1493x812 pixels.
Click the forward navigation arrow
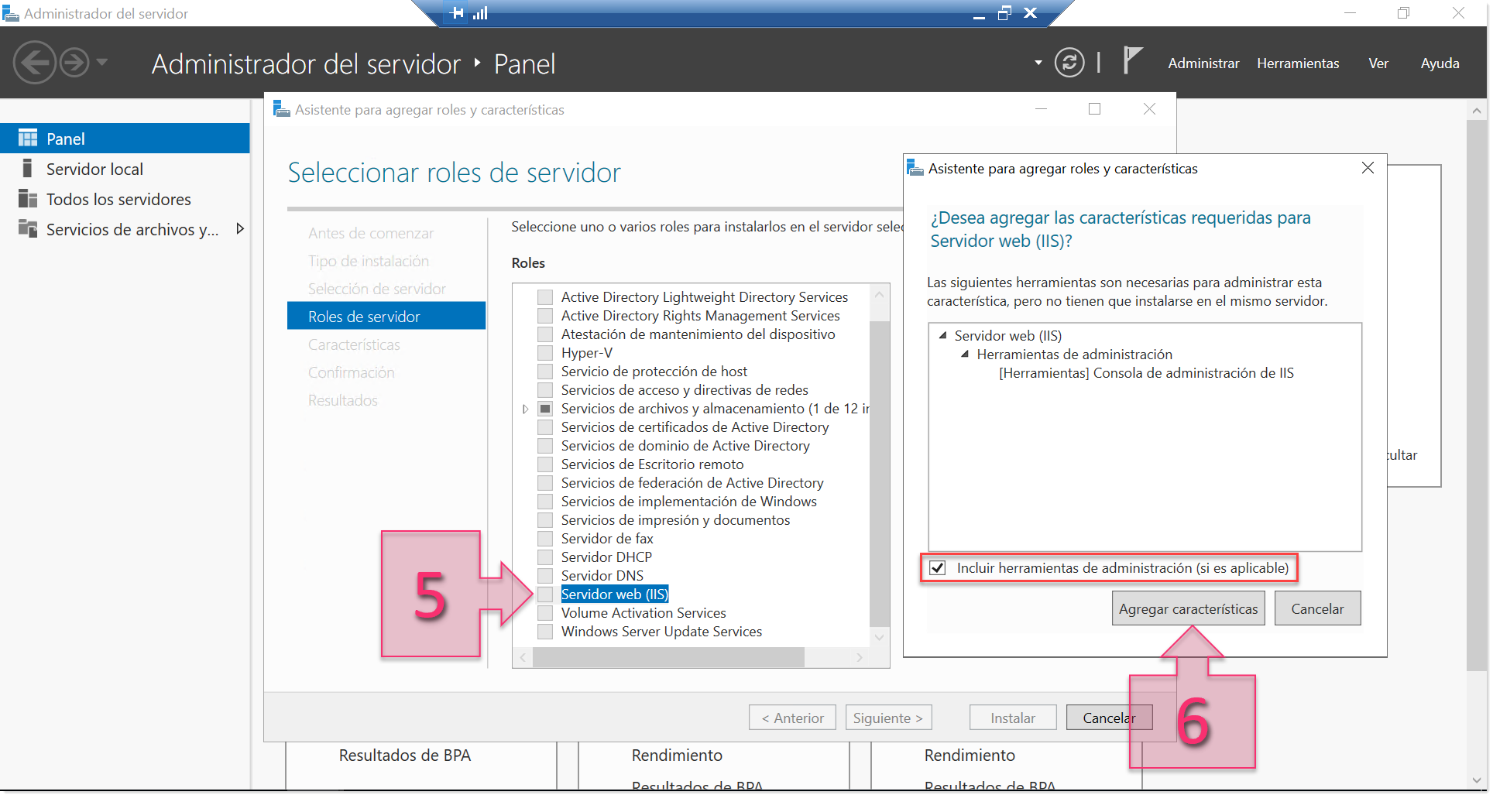pyautogui.click(x=74, y=62)
